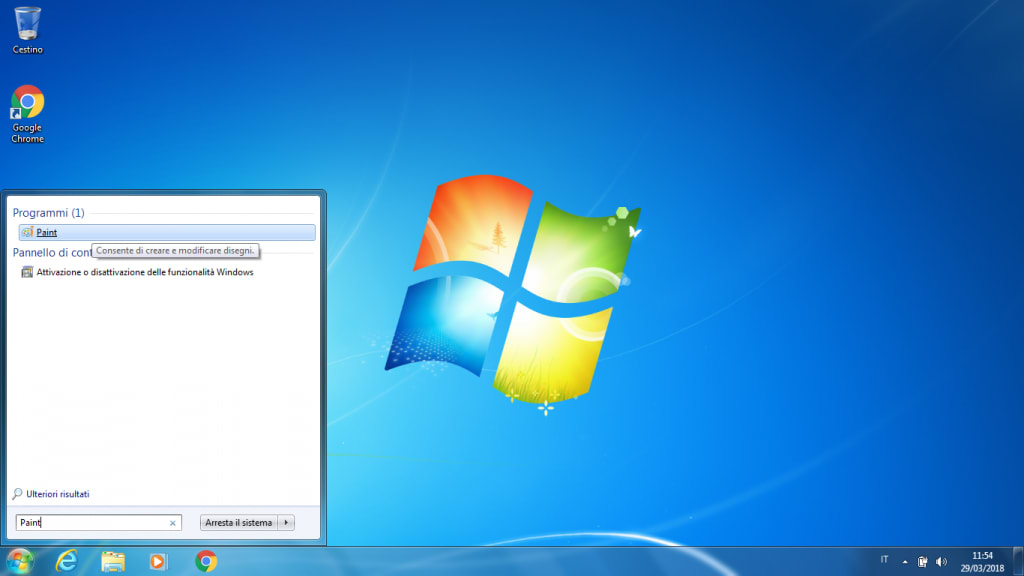
Task: Click the power/battery icon in the system tray
Action: coord(922,562)
